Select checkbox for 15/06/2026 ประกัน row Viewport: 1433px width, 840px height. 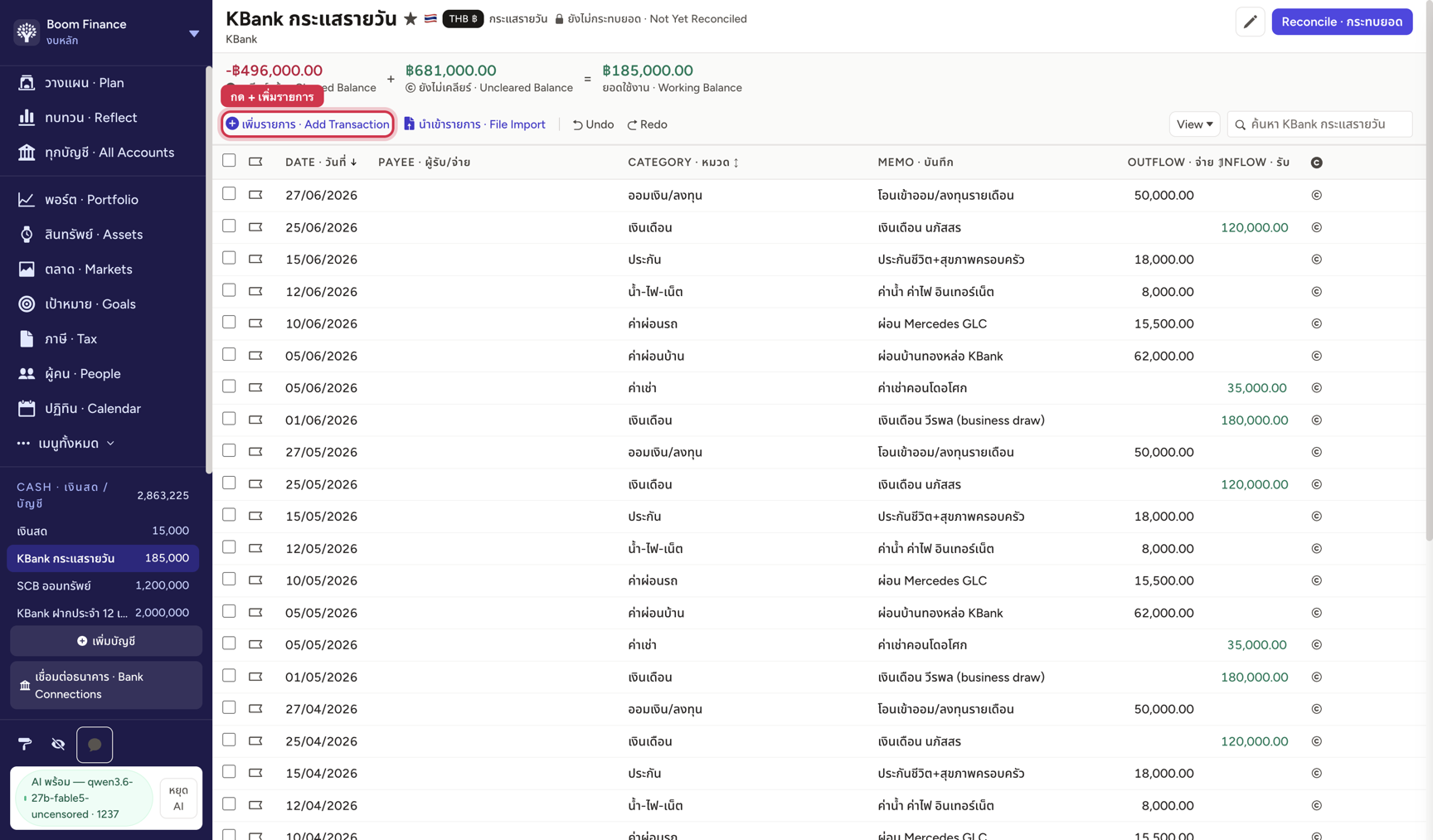click(229, 258)
